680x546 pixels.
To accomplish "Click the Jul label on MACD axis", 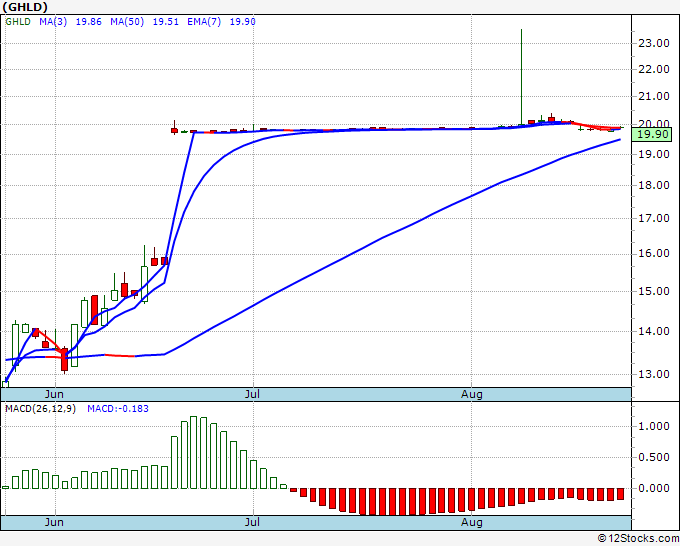I will click(252, 522).
